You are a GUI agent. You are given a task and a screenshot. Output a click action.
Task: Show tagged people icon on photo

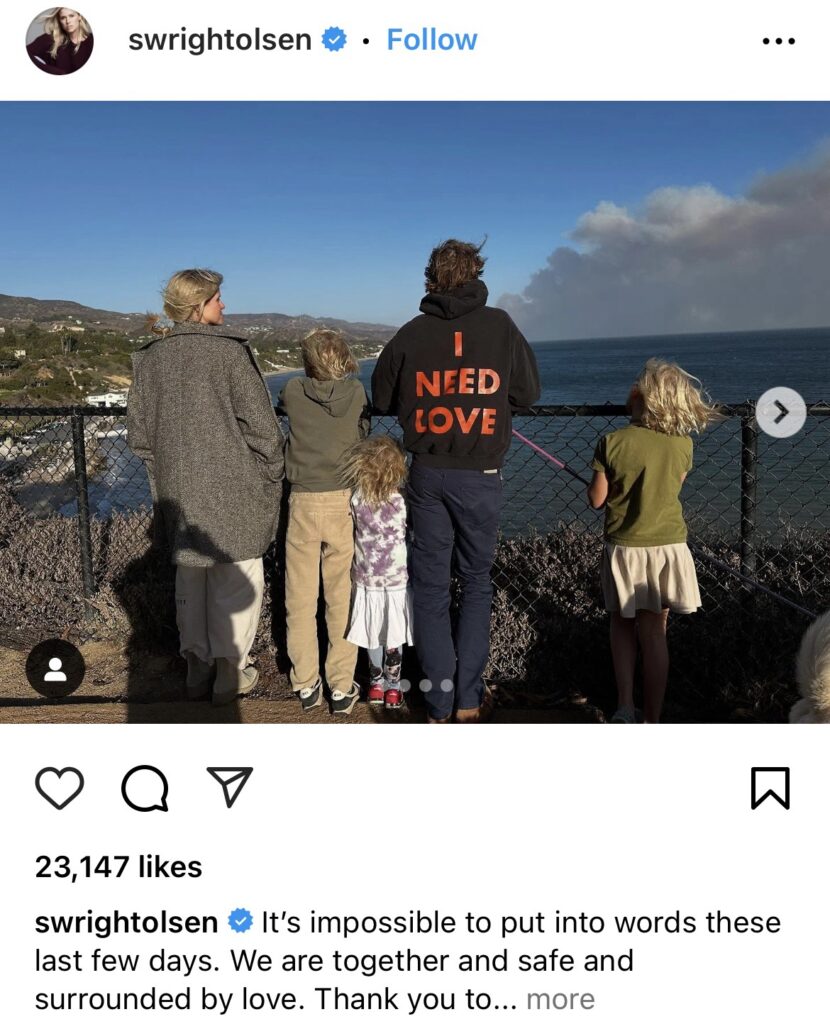tap(55, 669)
